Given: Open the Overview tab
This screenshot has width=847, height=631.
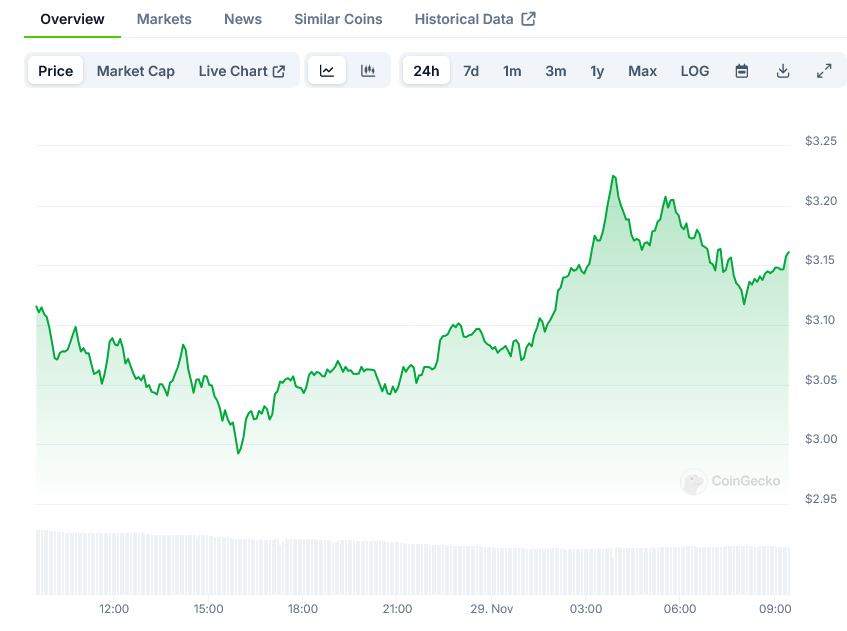Looking at the screenshot, I should [72, 19].
